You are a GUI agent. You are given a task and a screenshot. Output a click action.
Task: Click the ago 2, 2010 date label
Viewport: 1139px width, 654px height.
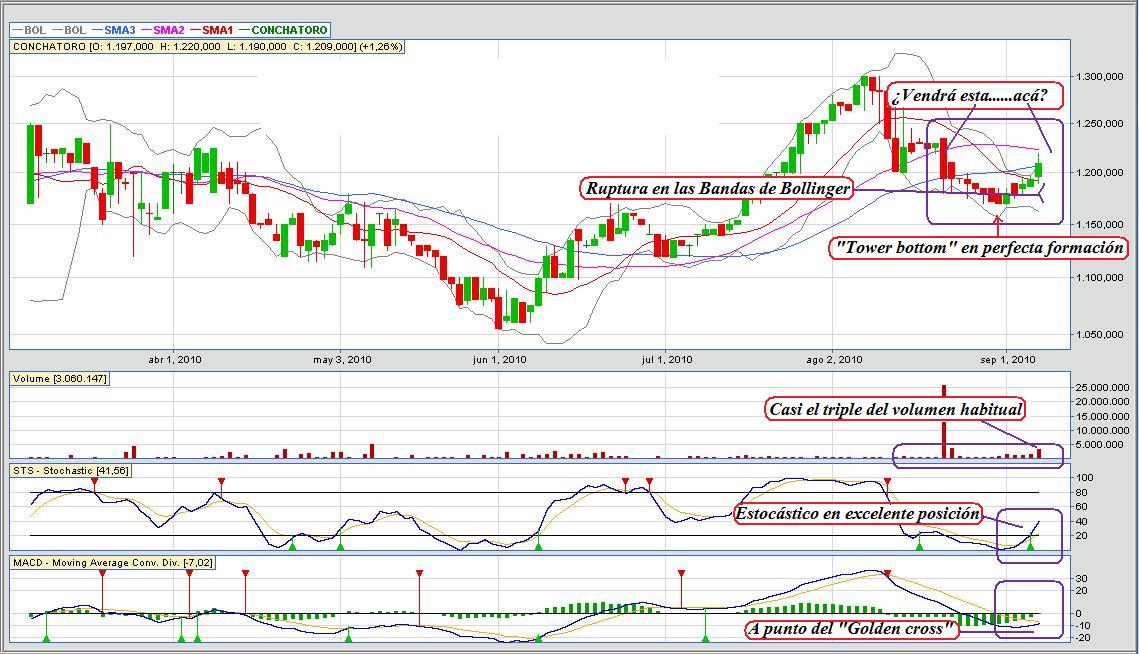point(835,360)
